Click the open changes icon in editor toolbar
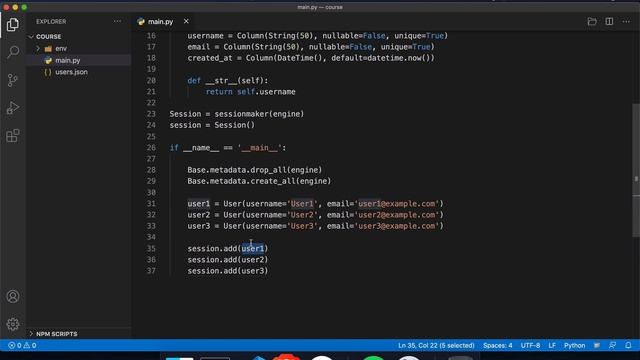Screen dimensions: 640x360 coord(592,21)
